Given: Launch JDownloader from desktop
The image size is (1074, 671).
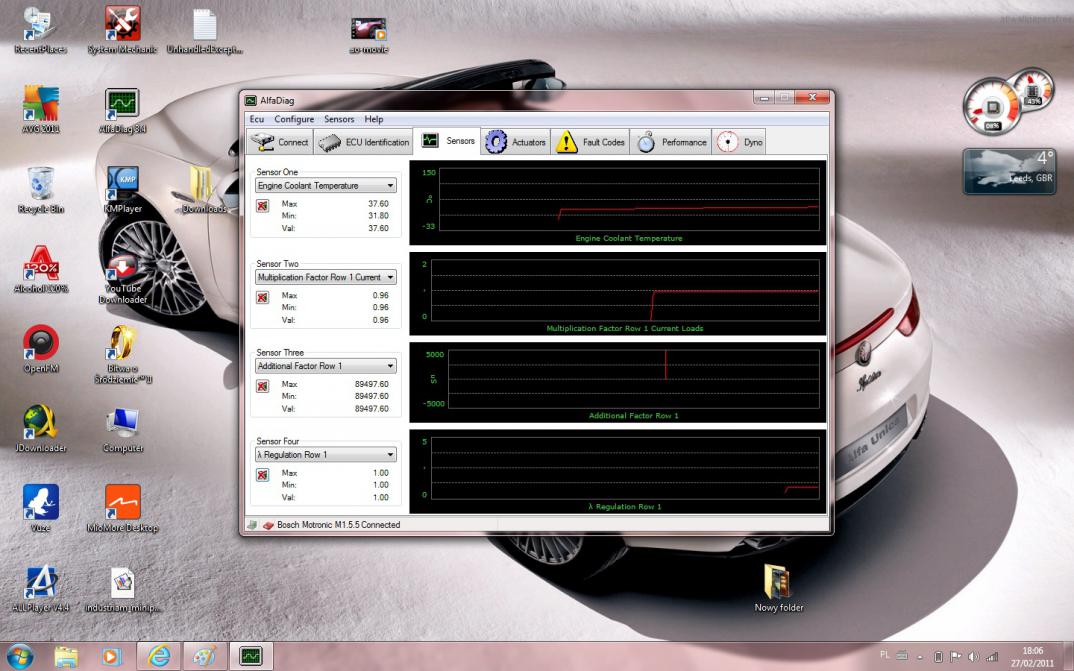Looking at the screenshot, I should [40, 429].
